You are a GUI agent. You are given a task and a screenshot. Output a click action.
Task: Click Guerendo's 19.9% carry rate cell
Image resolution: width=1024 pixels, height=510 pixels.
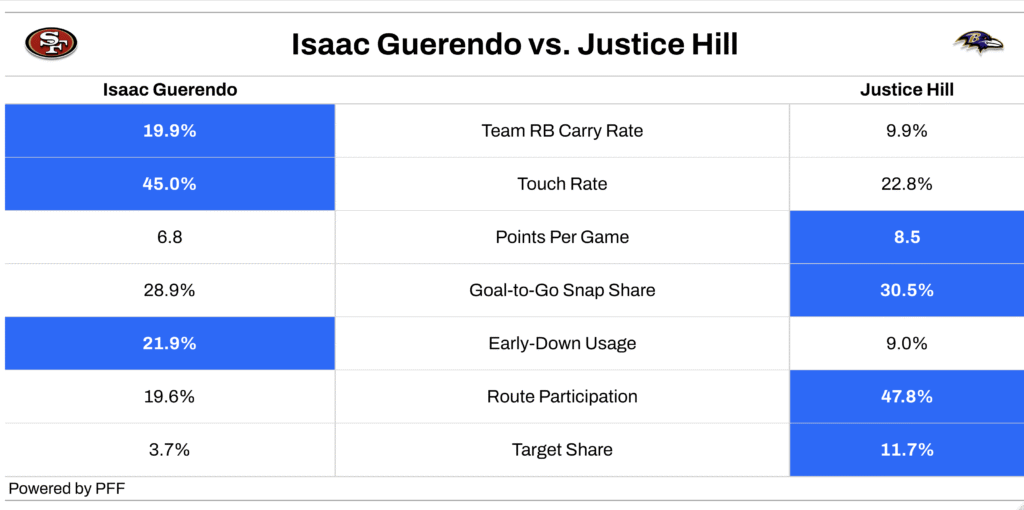coord(170,131)
